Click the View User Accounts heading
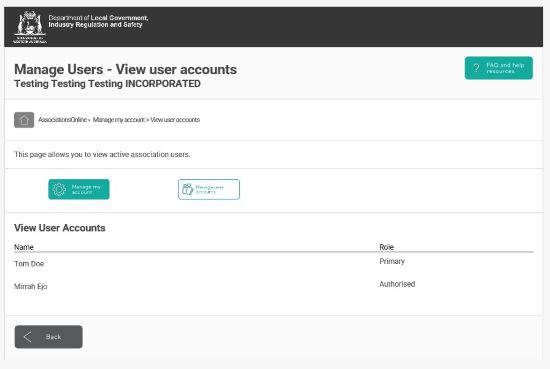This screenshot has height=369, width=550. (x=60, y=228)
